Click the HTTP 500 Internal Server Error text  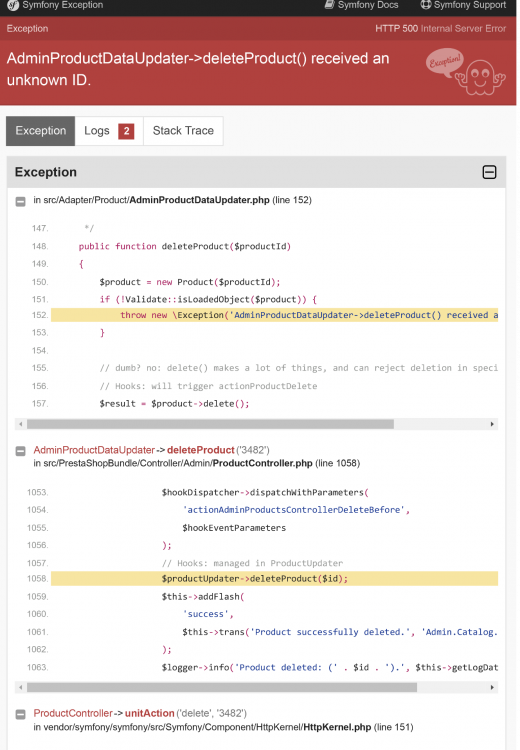click(440, 29)
